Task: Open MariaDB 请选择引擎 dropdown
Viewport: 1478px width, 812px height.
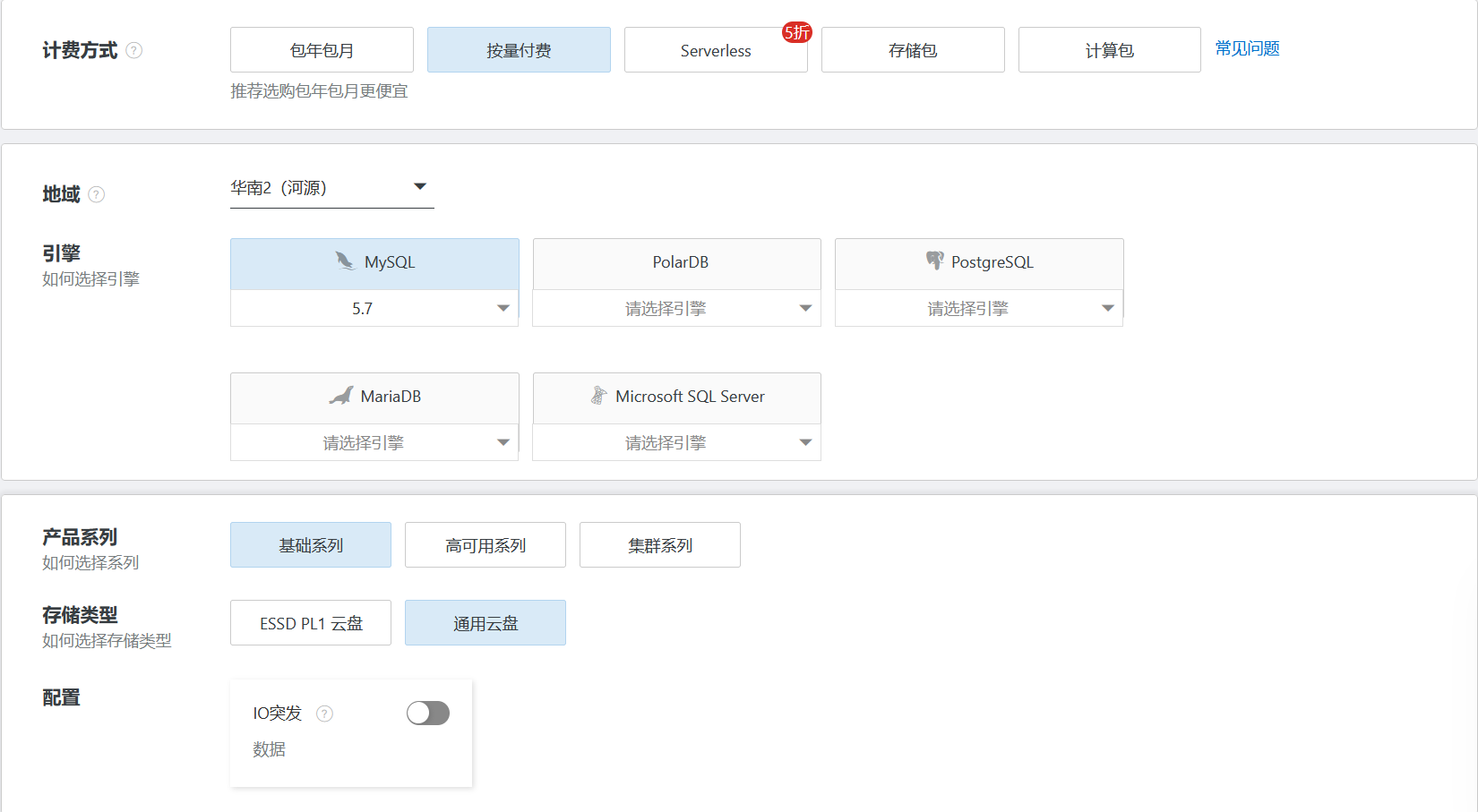Action: 374,442
